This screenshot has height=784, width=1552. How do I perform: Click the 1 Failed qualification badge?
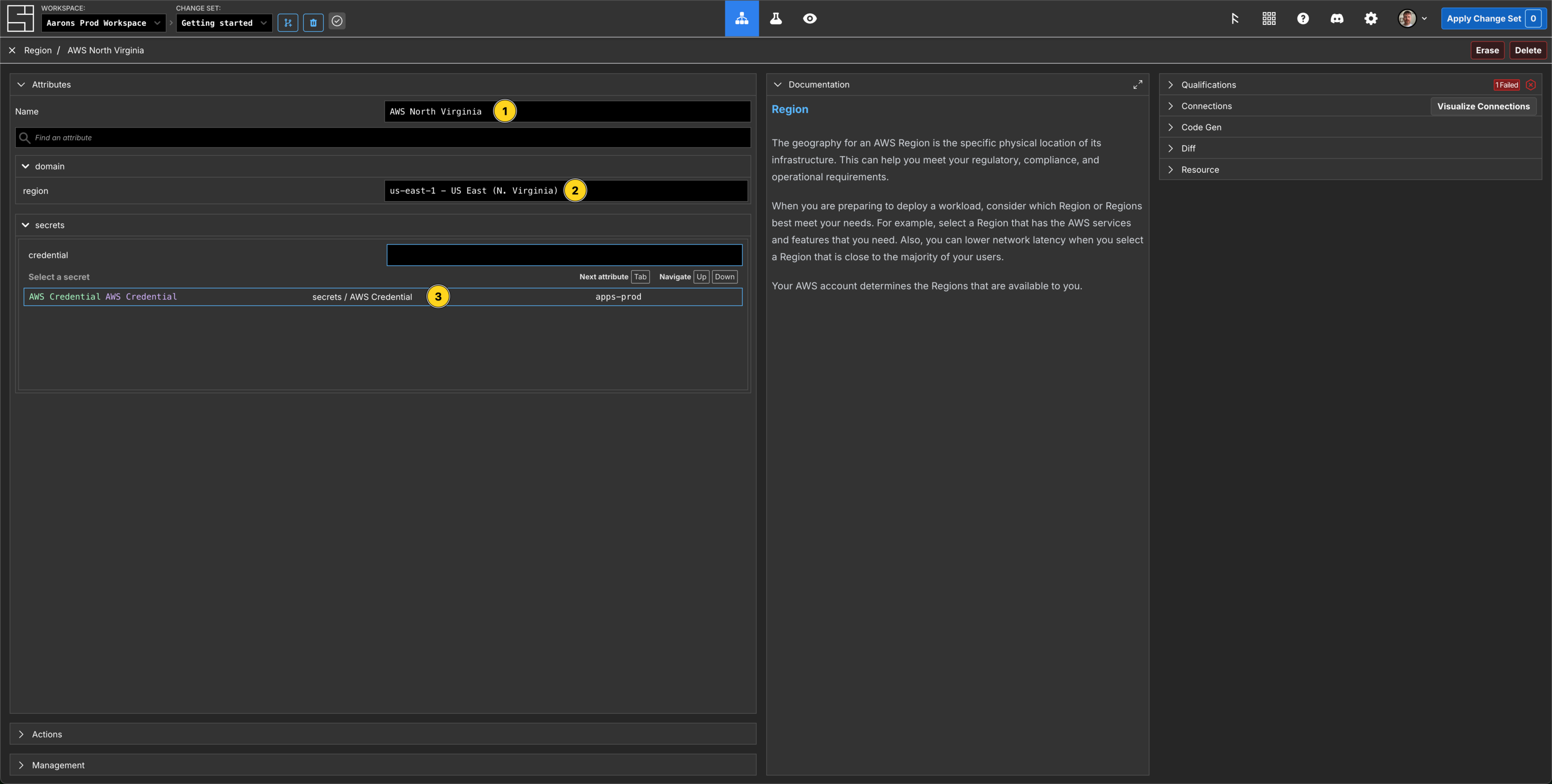[1506, 85]
